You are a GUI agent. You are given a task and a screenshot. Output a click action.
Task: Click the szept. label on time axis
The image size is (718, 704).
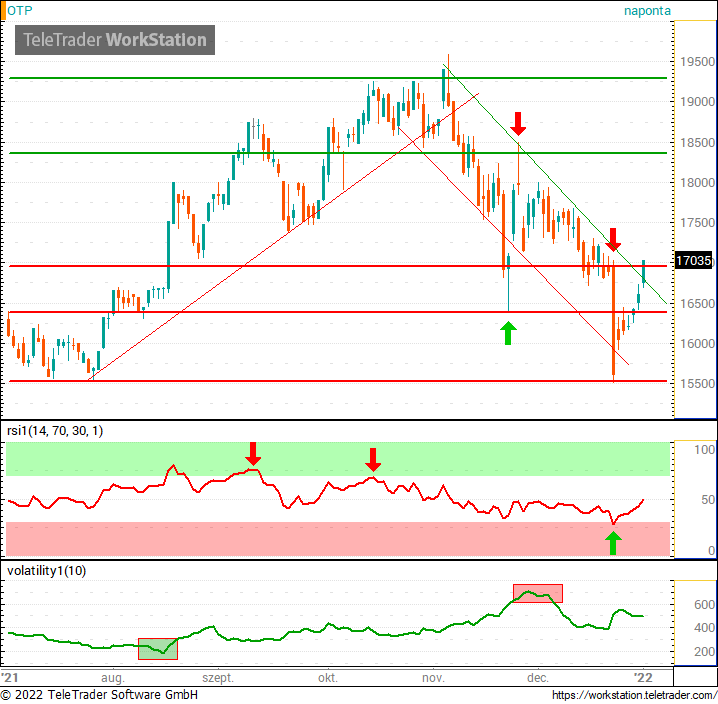point(218,678)
